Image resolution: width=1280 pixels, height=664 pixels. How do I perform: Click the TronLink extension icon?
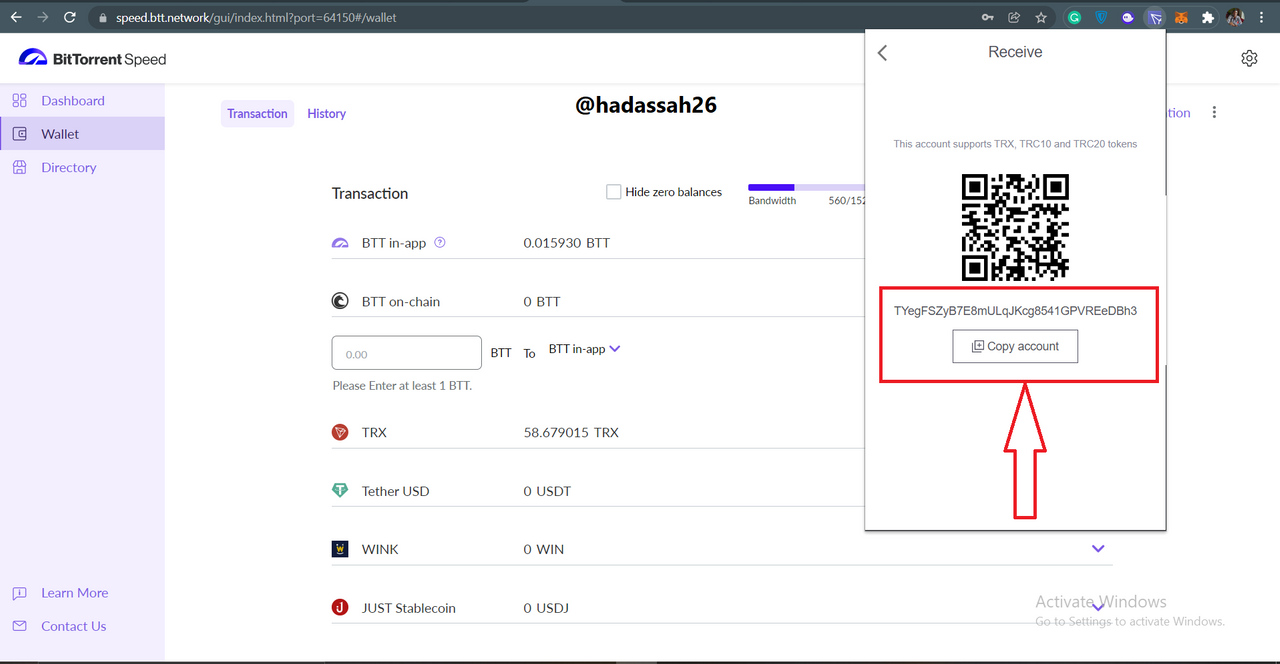coord(1155,18)
